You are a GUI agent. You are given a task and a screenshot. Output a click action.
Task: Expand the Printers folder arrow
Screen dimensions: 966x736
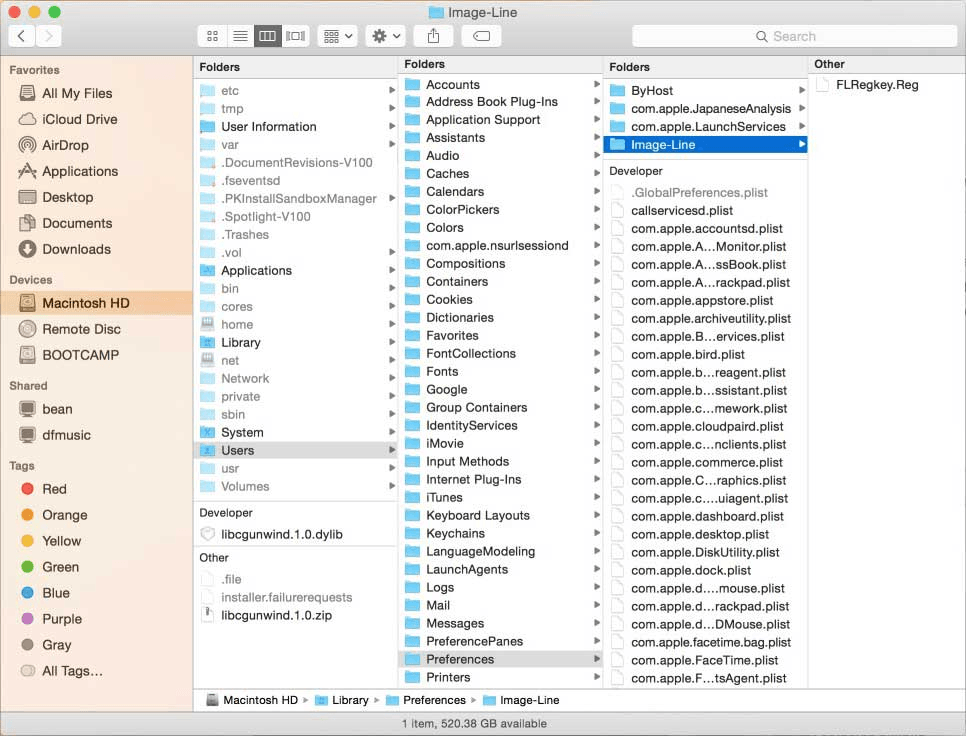[596, 677]
